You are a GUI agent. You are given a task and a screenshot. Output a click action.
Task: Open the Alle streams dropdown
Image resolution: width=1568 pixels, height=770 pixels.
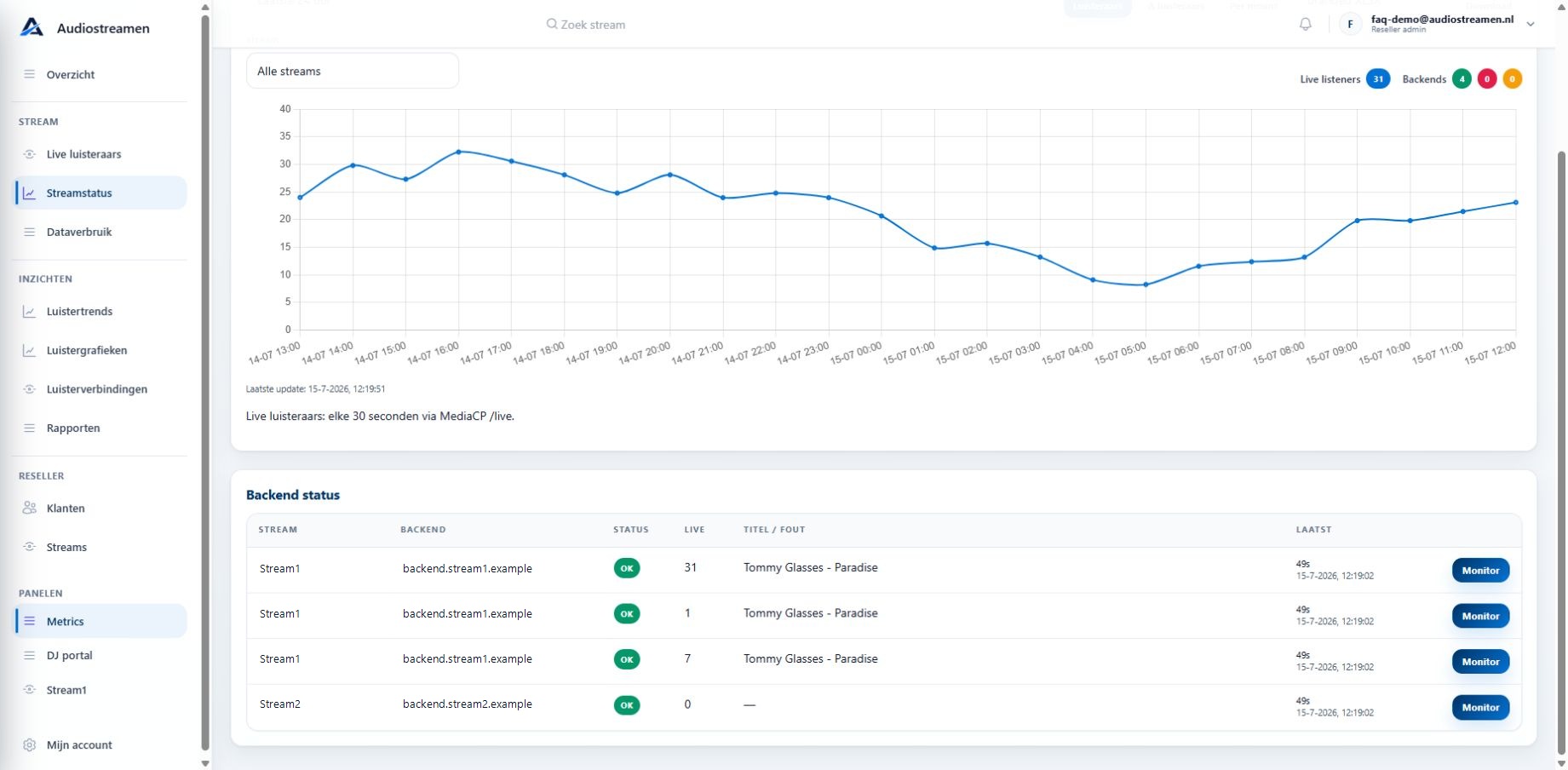353,72
